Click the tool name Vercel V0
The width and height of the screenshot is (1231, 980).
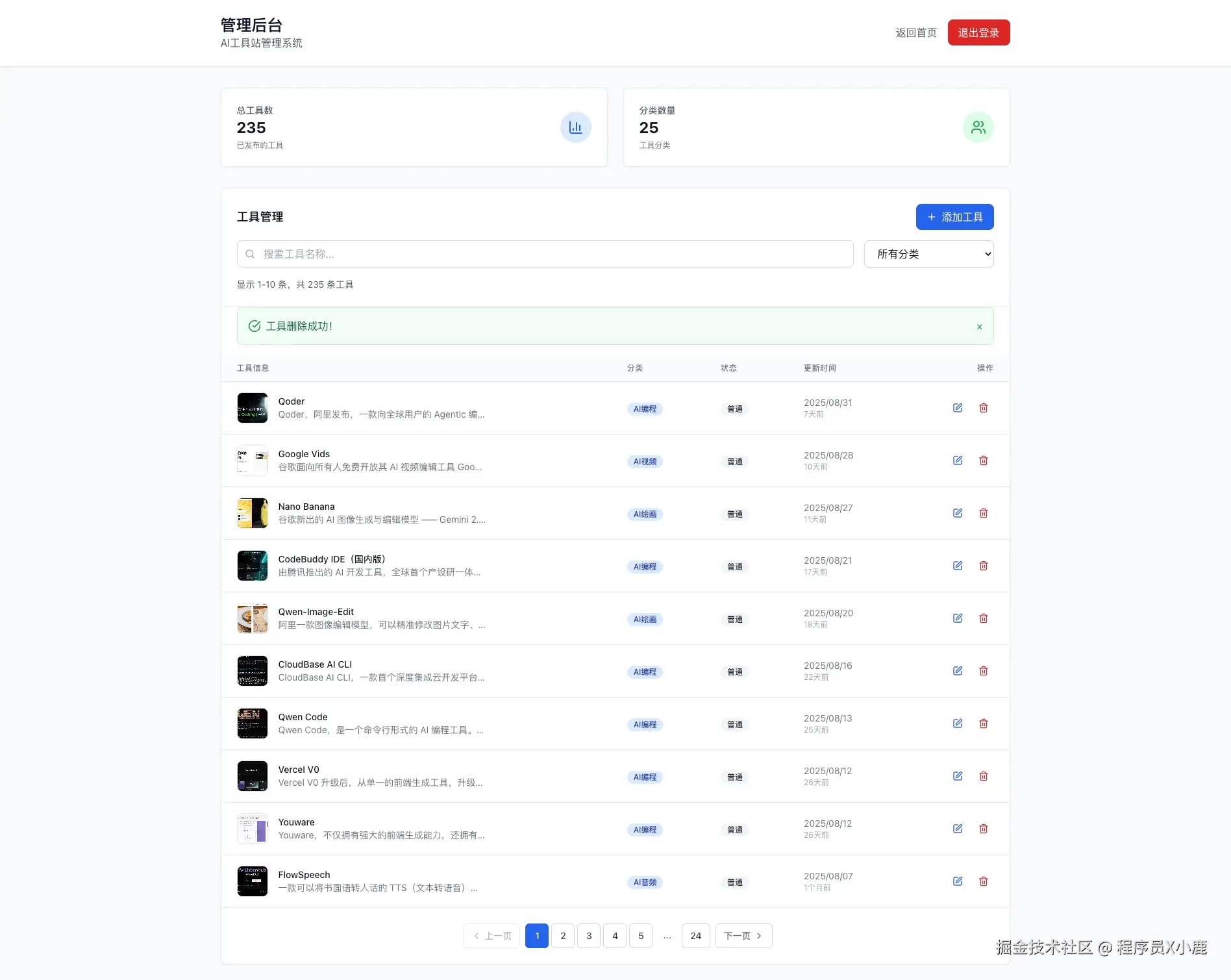[299, 770]
